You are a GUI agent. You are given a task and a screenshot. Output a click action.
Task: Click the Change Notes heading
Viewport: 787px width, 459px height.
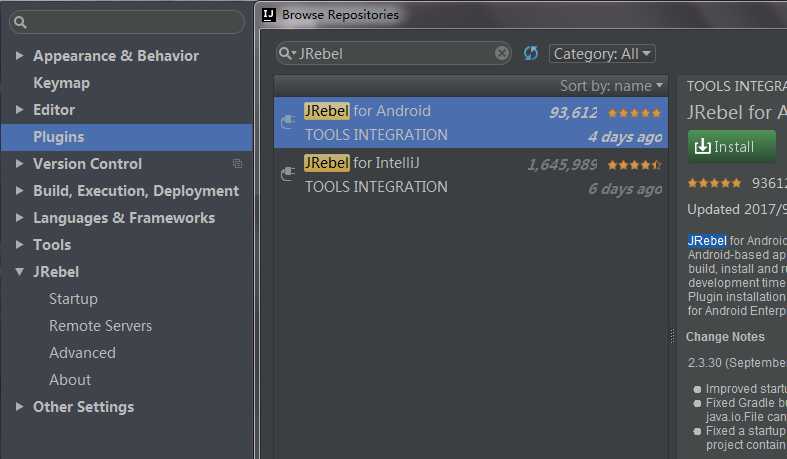click(725, 337)
